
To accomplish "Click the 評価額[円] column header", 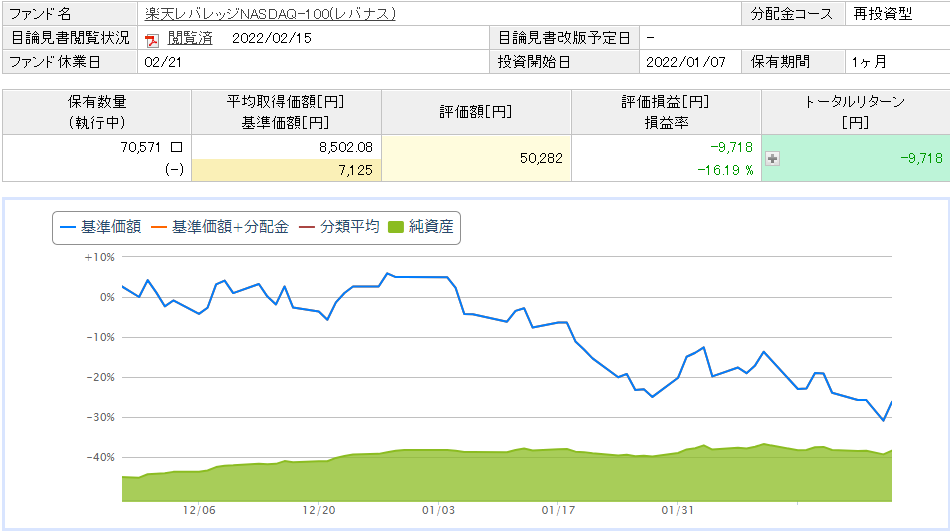I will [x=476, y=112].
